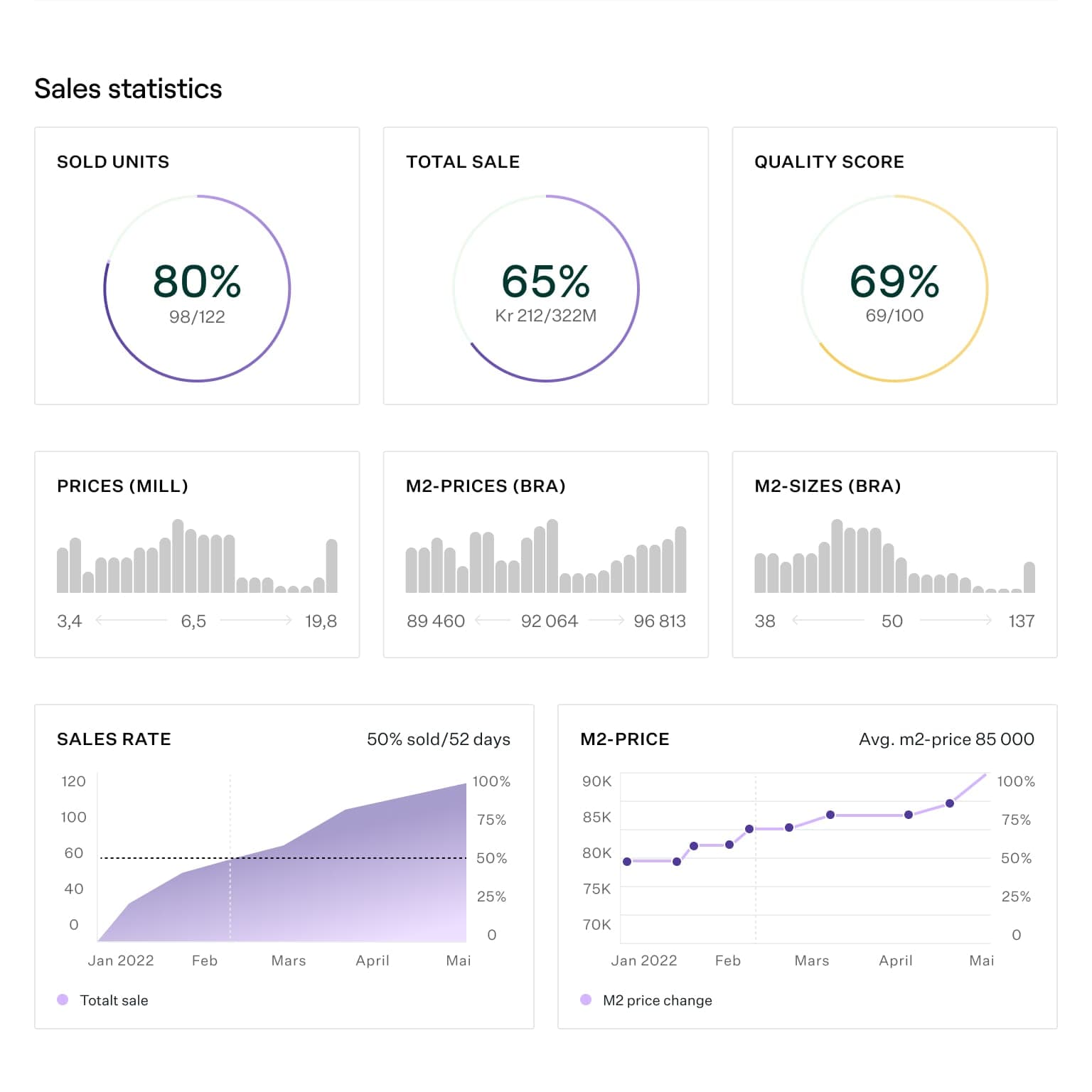Click the M2 price change legend dot
The width and height of the screenshot is (1092, 1092).
586,1000
